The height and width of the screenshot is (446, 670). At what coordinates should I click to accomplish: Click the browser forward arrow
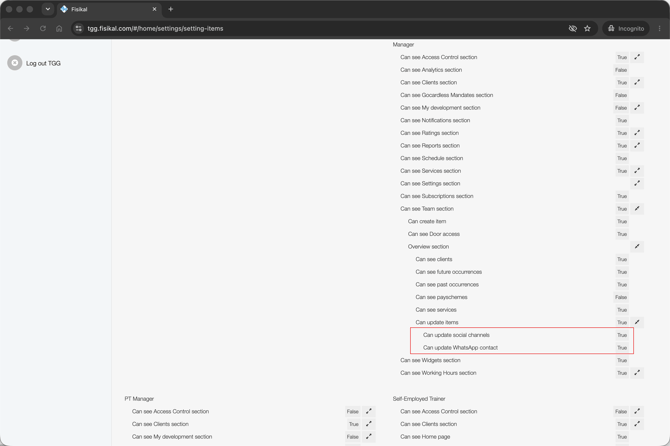point(26,29)
